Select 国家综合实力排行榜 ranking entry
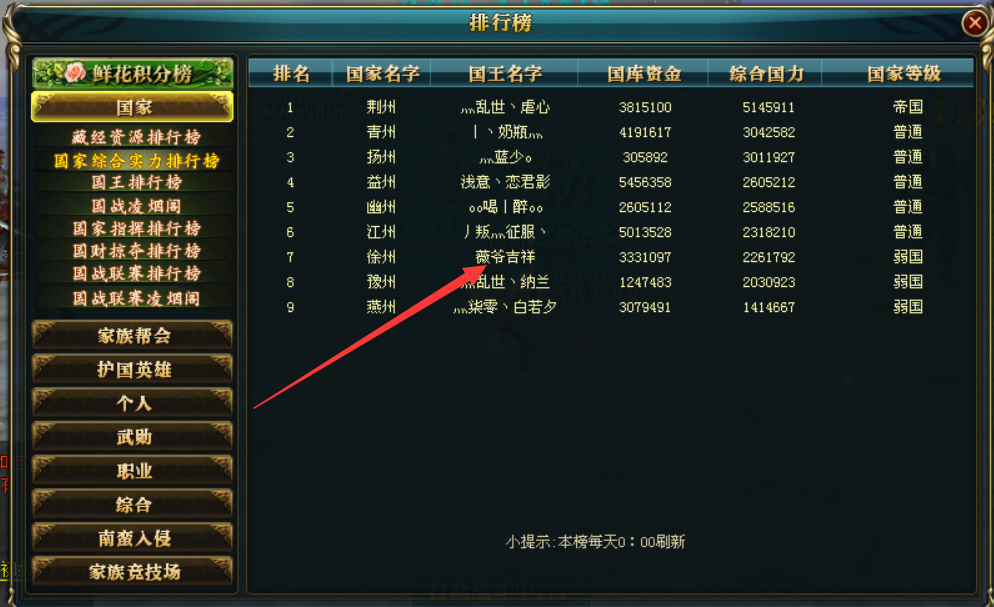The height and width of the screenshot is (607, 994). [136, 160]
